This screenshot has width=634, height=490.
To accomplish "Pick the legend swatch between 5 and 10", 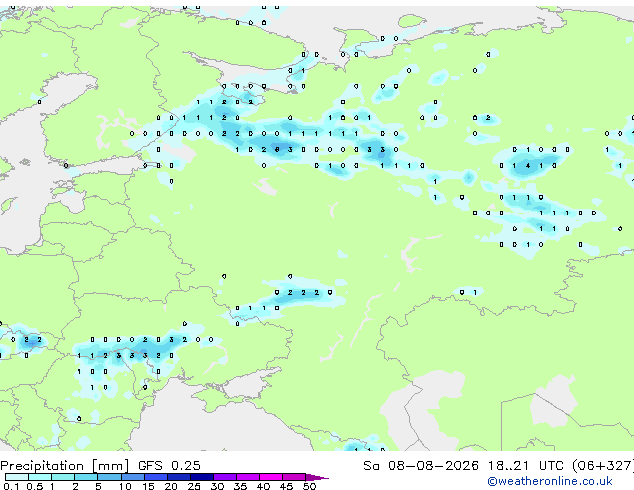I will pyautogui.click(x=110, y=477).
